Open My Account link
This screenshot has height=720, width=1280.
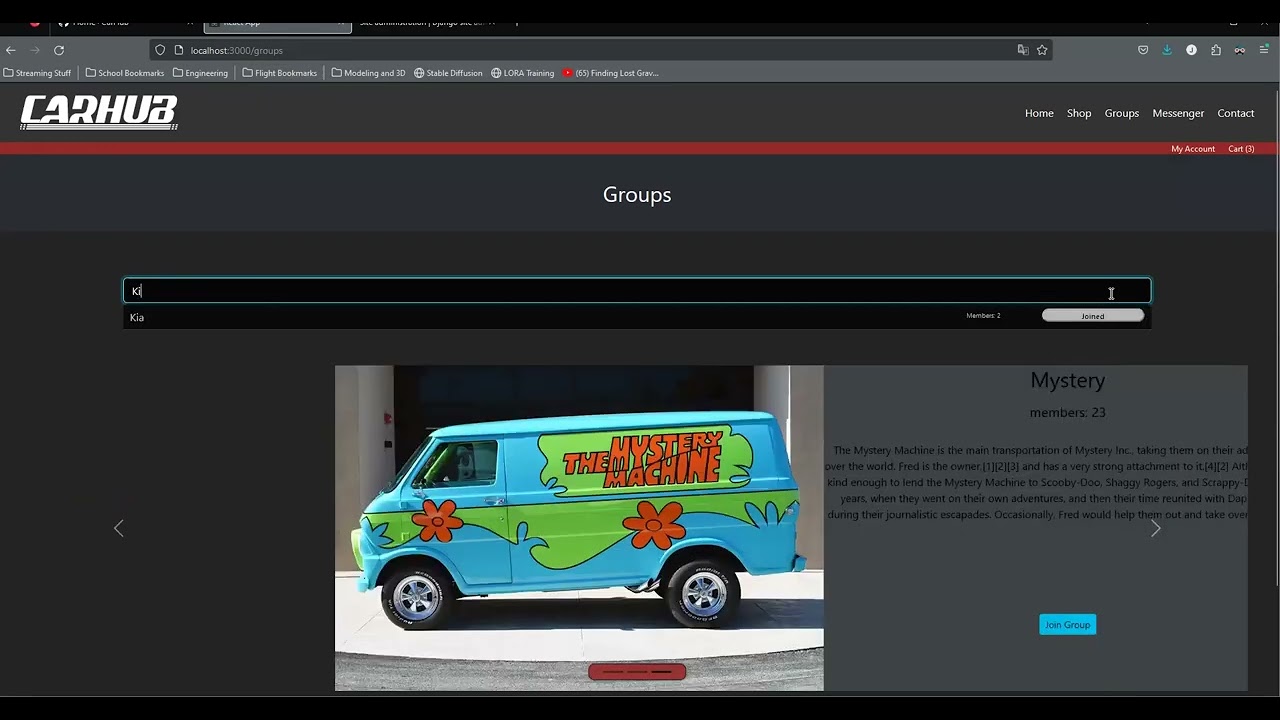(x=1193, y=149)
